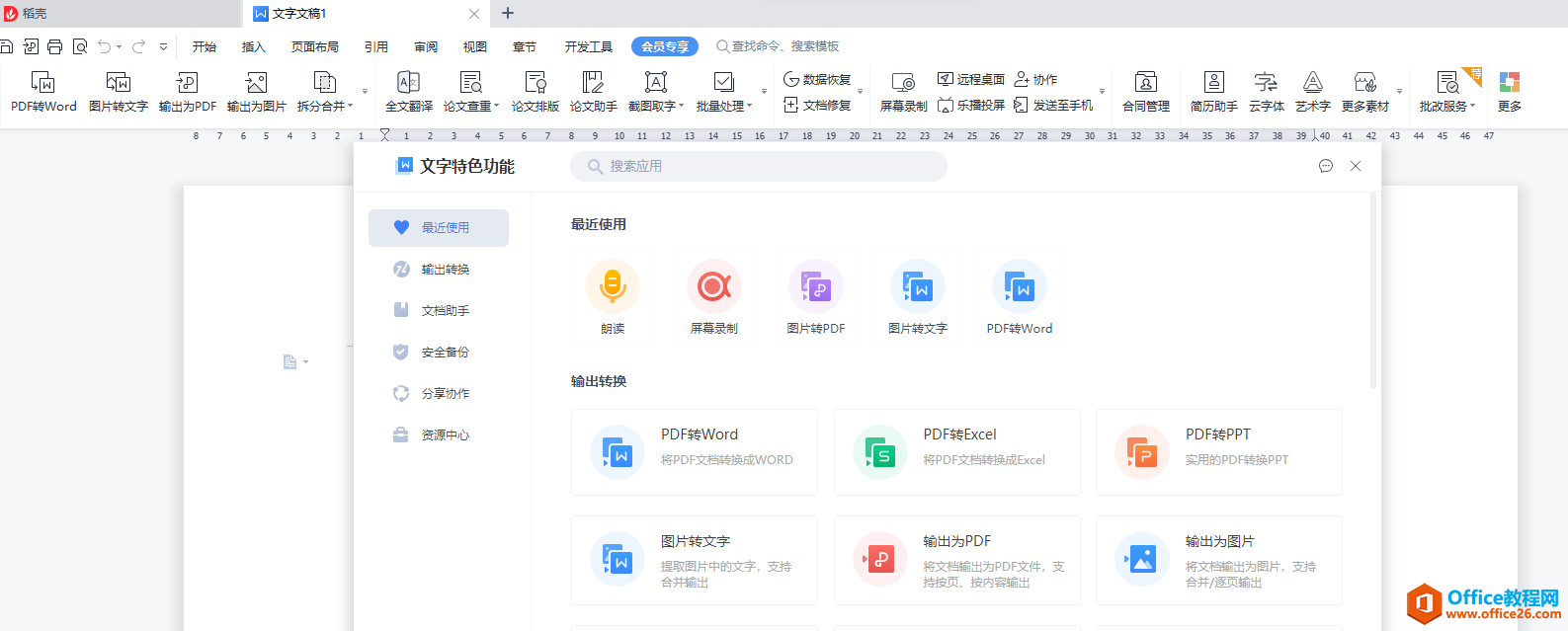Open 图片转文字 card in 输出转换
The width and height of the screenshot is (1568, 631).
695,560
